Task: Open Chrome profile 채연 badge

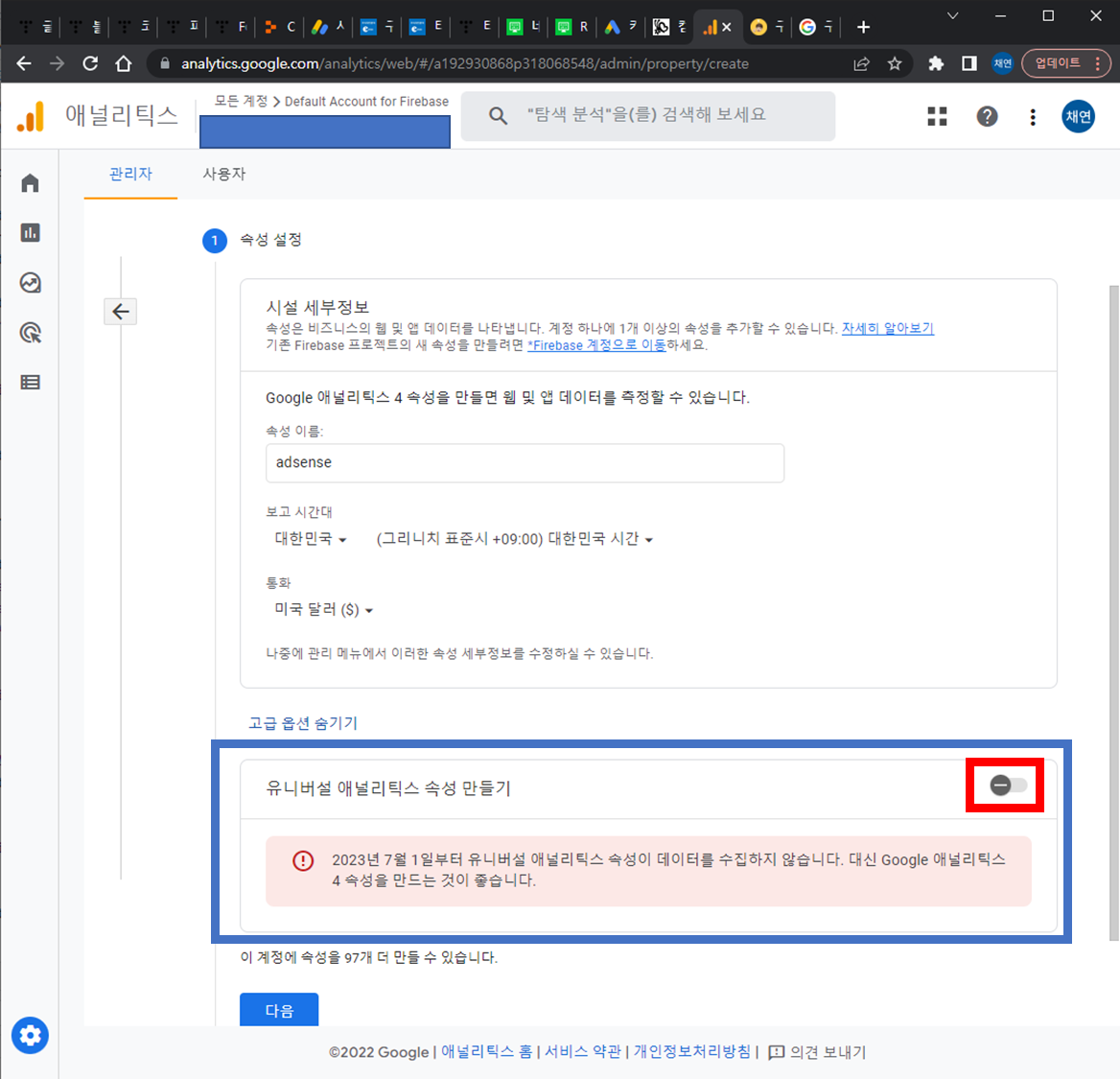Action: coord(1002,63)
